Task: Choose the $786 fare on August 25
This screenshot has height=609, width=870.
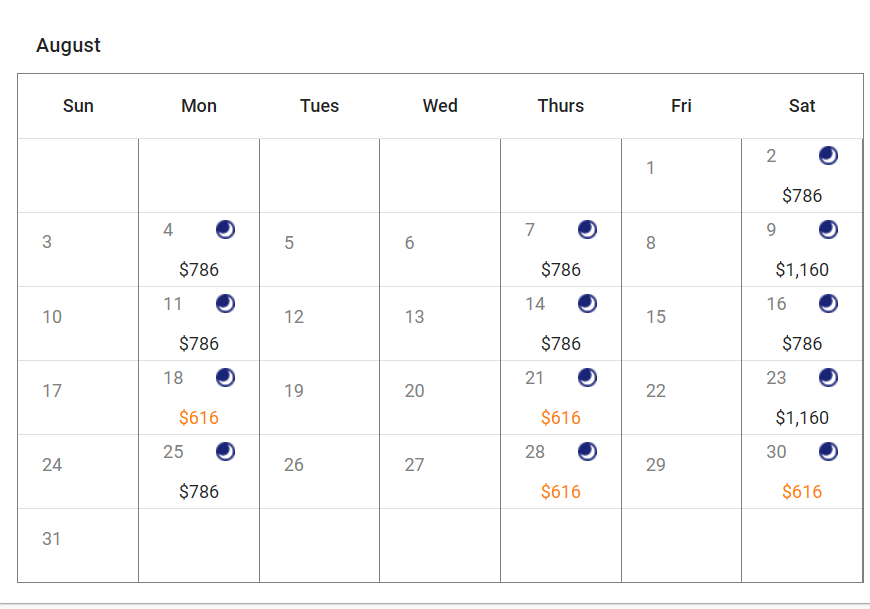Action: point(199,491)
